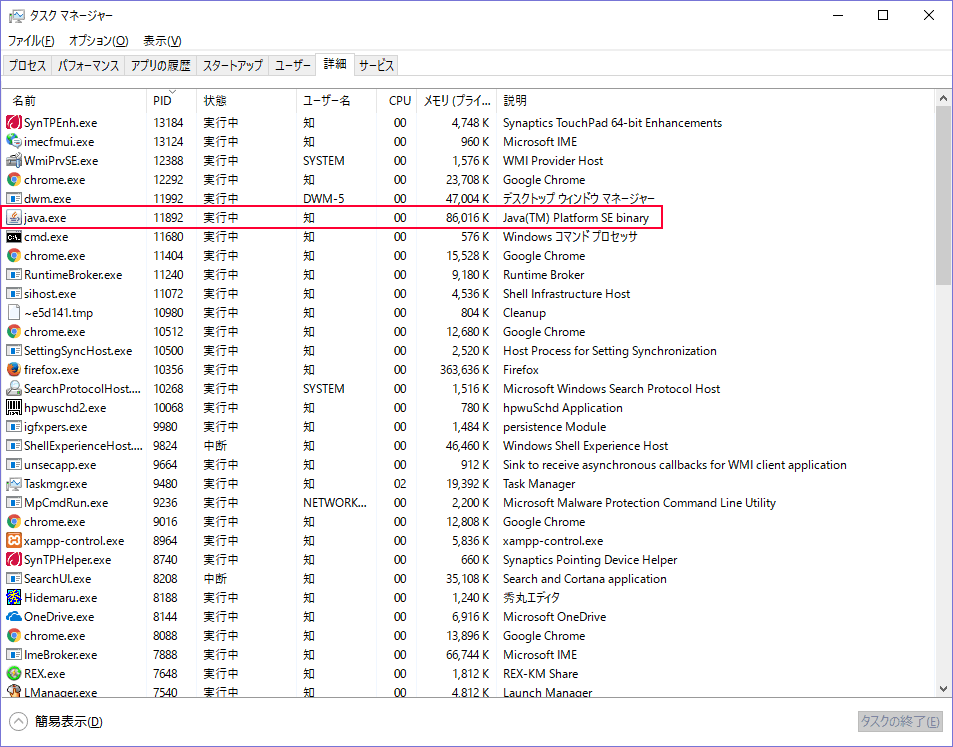The height and width of the screenshot is (747, 953).
Task: Click the Java(TM) Platform SE binary description
Action: (576, 218)
